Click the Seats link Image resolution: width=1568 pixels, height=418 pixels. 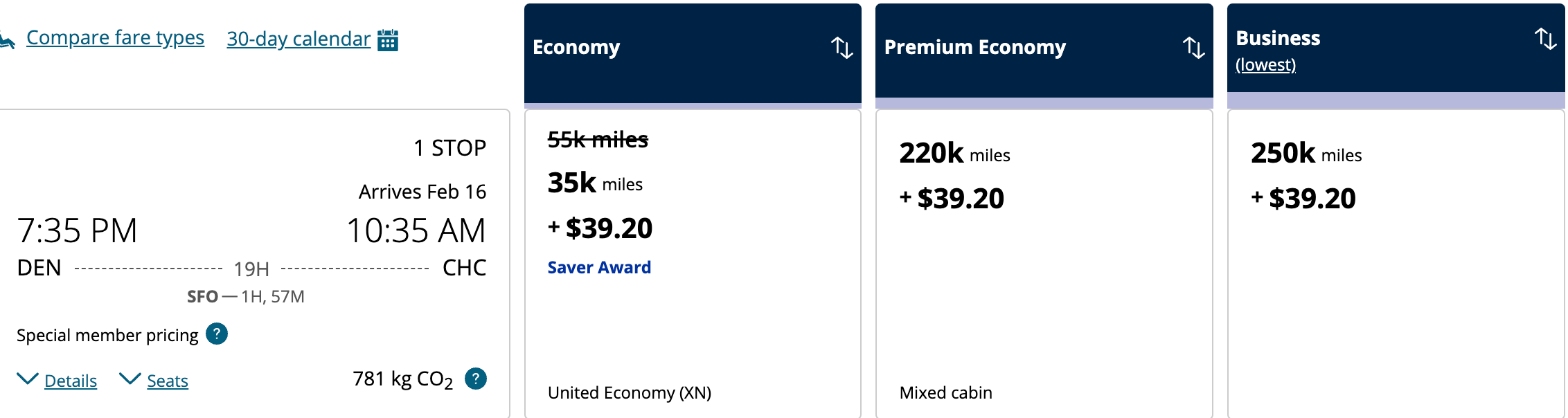(x=168, y=381)
